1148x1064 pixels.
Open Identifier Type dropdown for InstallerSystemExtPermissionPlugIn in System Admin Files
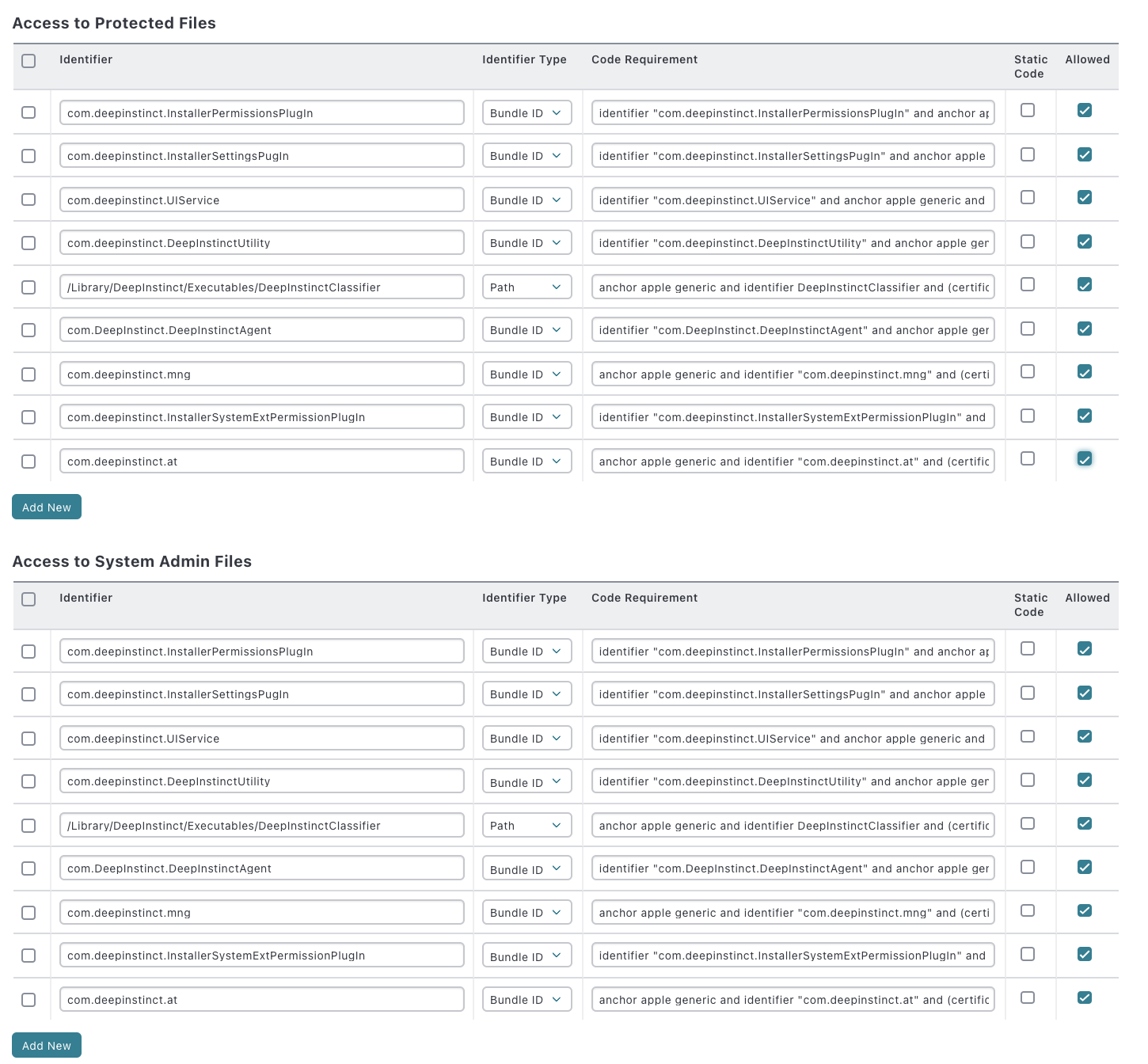coord(526,956)
